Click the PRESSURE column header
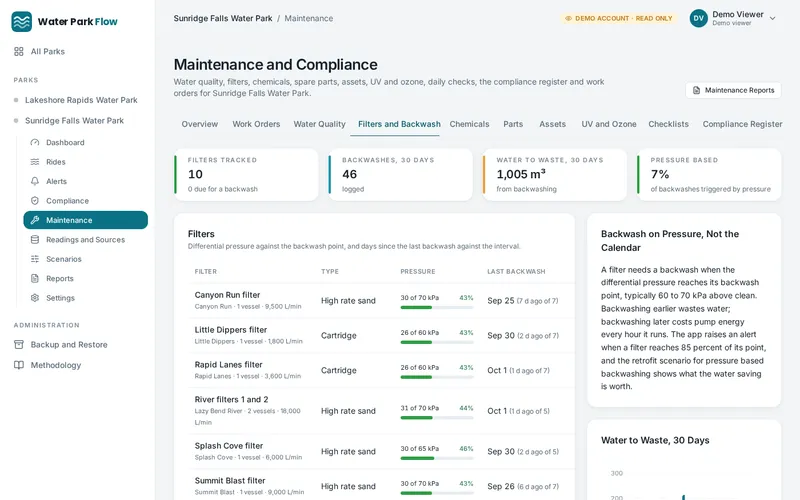The image size is (800, 500). (x=418, y=271)
